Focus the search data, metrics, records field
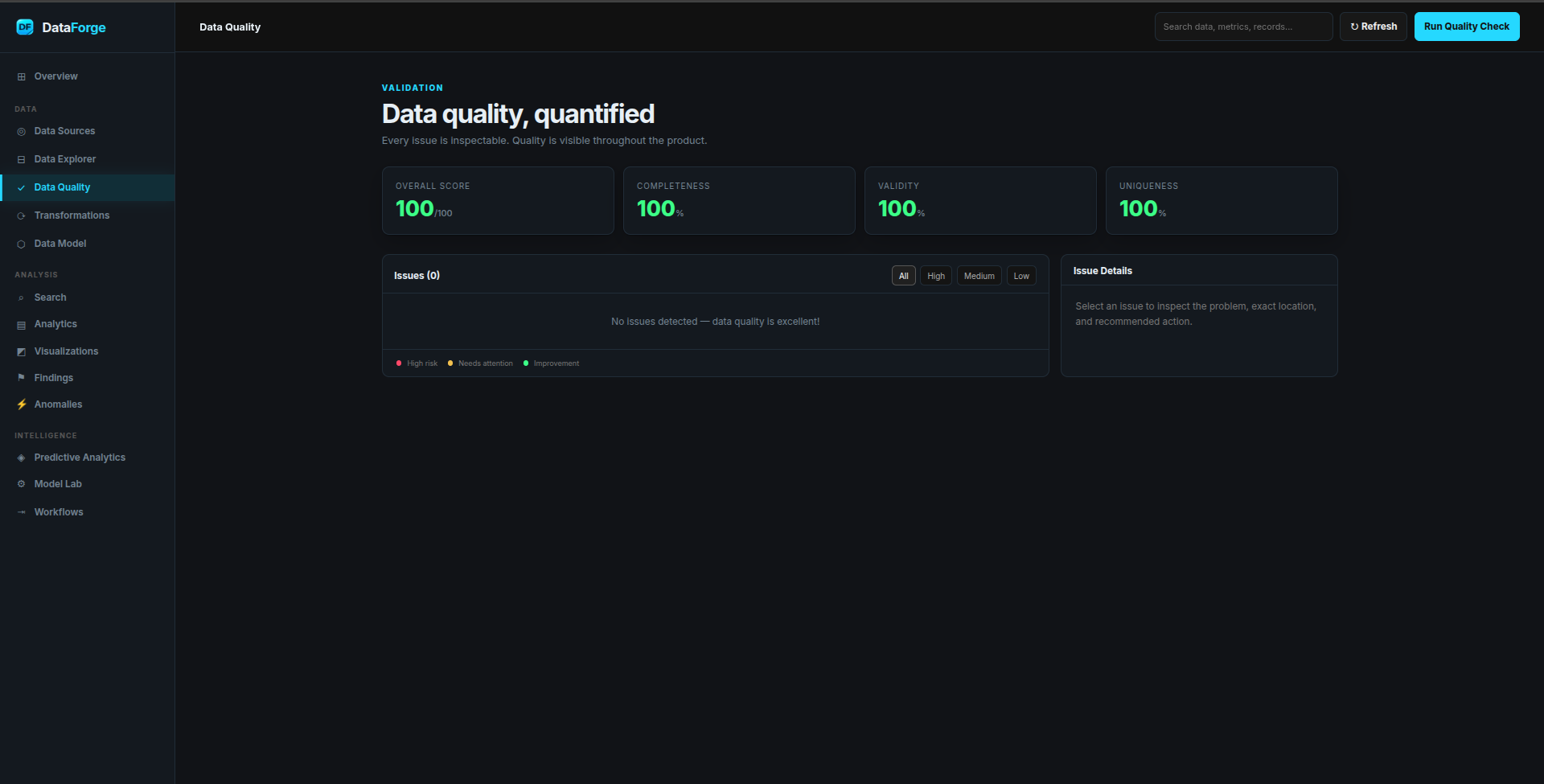Image resolution: width=1544 pixels, height=784 pixels. (1243, 27)
